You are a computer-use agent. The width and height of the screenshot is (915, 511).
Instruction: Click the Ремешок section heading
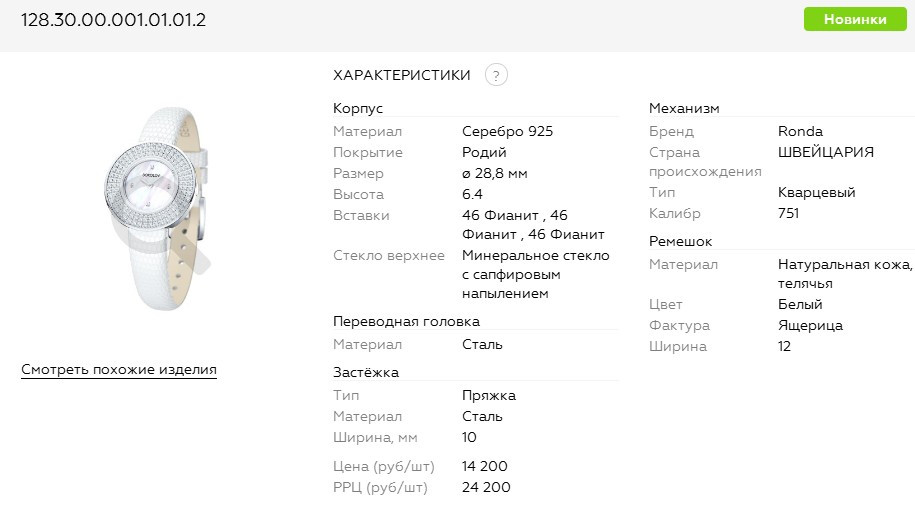(x=680, y=242)
